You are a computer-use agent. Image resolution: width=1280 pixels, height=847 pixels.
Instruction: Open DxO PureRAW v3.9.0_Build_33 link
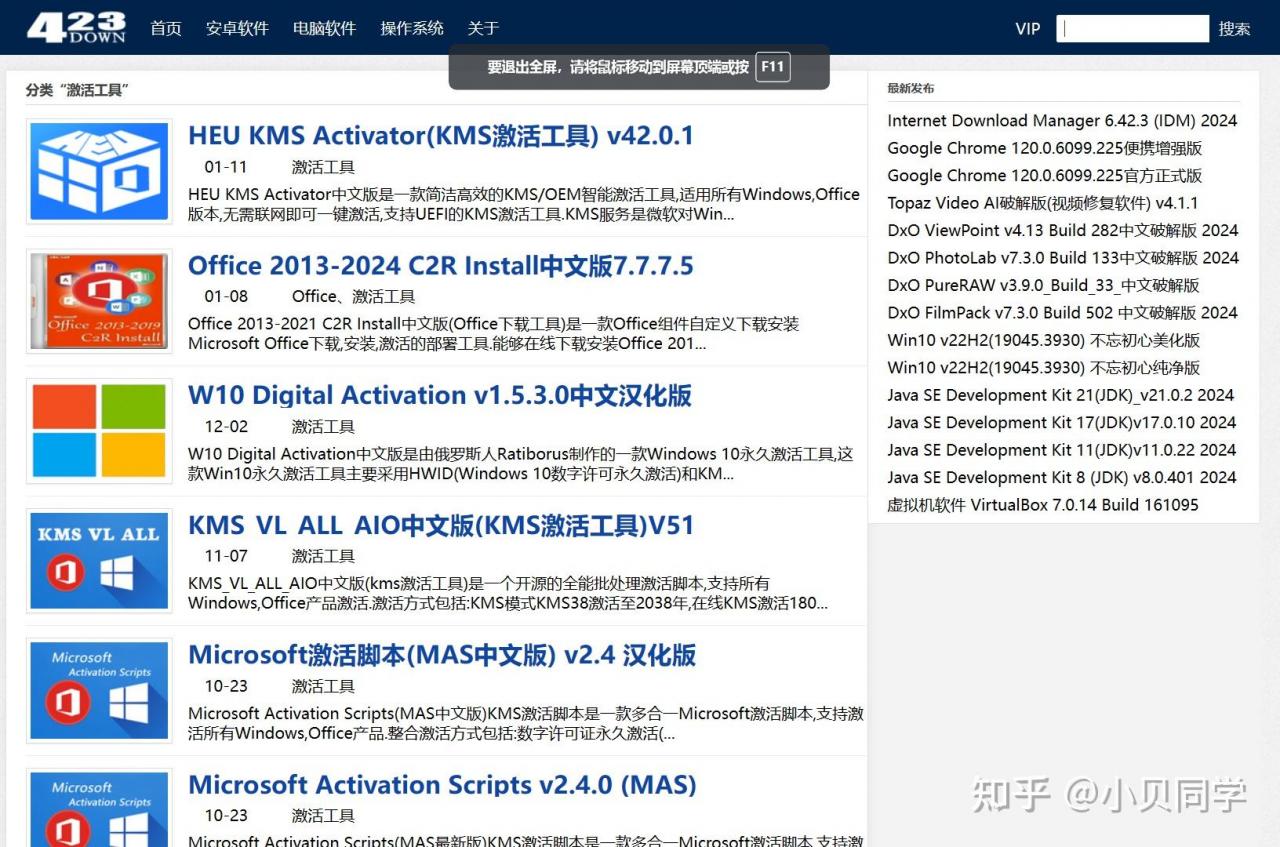(1043, 285)
